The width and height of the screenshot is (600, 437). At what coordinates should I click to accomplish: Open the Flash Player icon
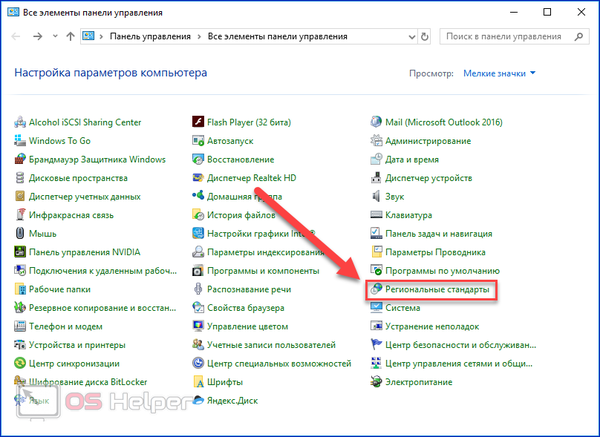tap(198, 122)
